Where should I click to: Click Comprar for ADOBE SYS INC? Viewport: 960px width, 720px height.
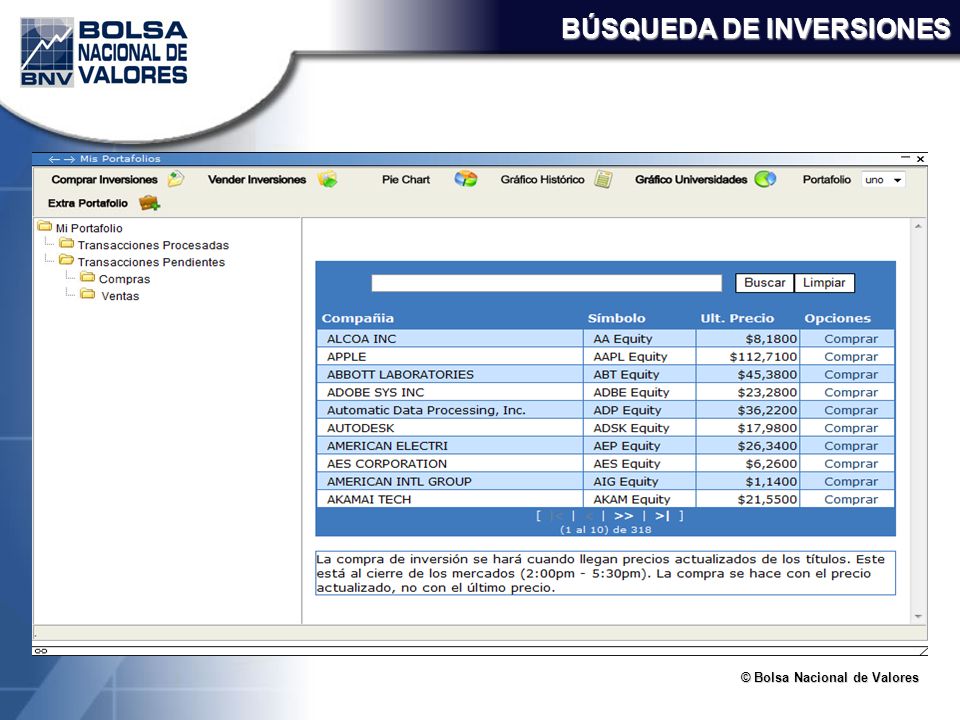coord(851,392)
